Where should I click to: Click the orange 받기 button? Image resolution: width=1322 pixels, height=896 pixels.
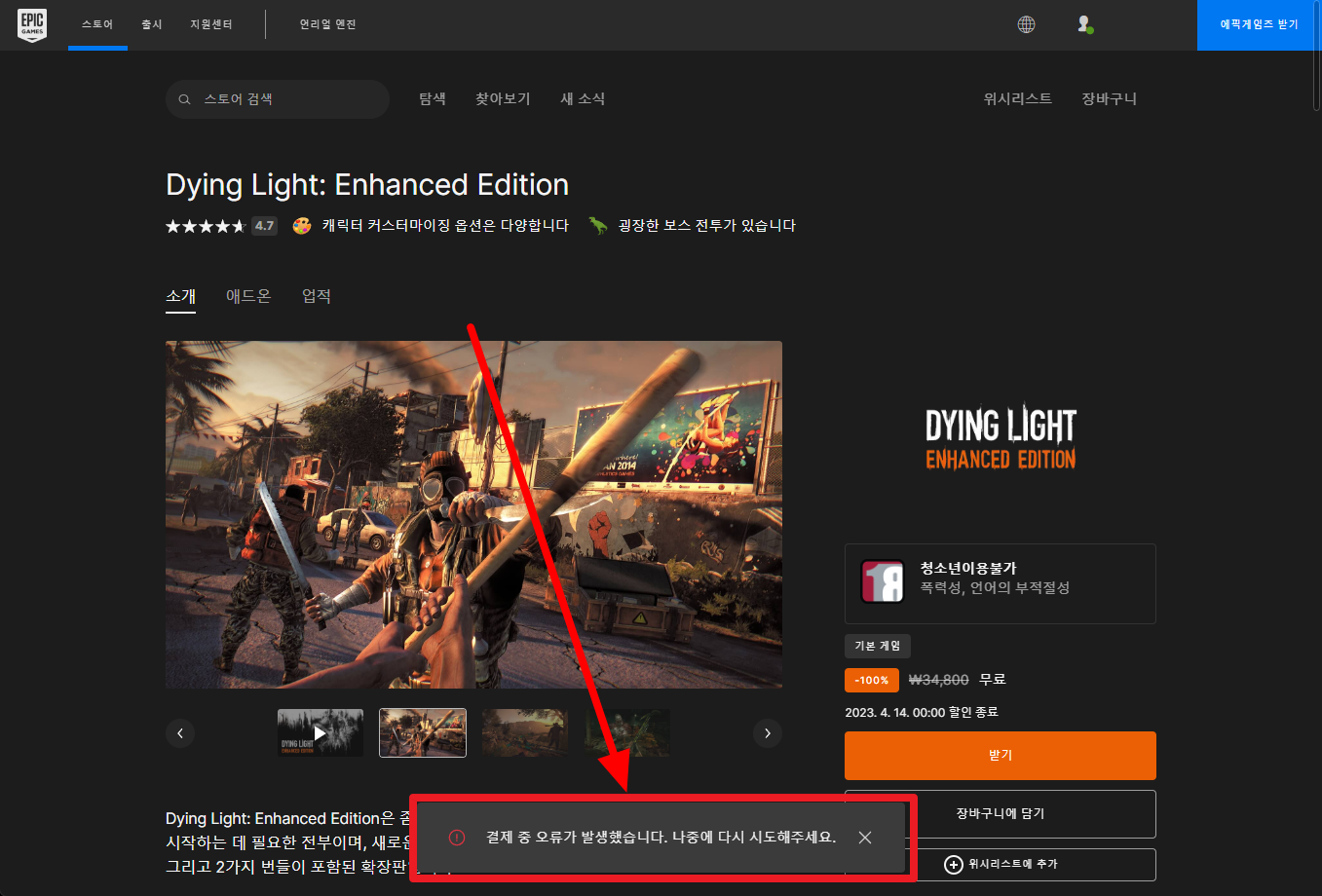tap(1001, 756)
